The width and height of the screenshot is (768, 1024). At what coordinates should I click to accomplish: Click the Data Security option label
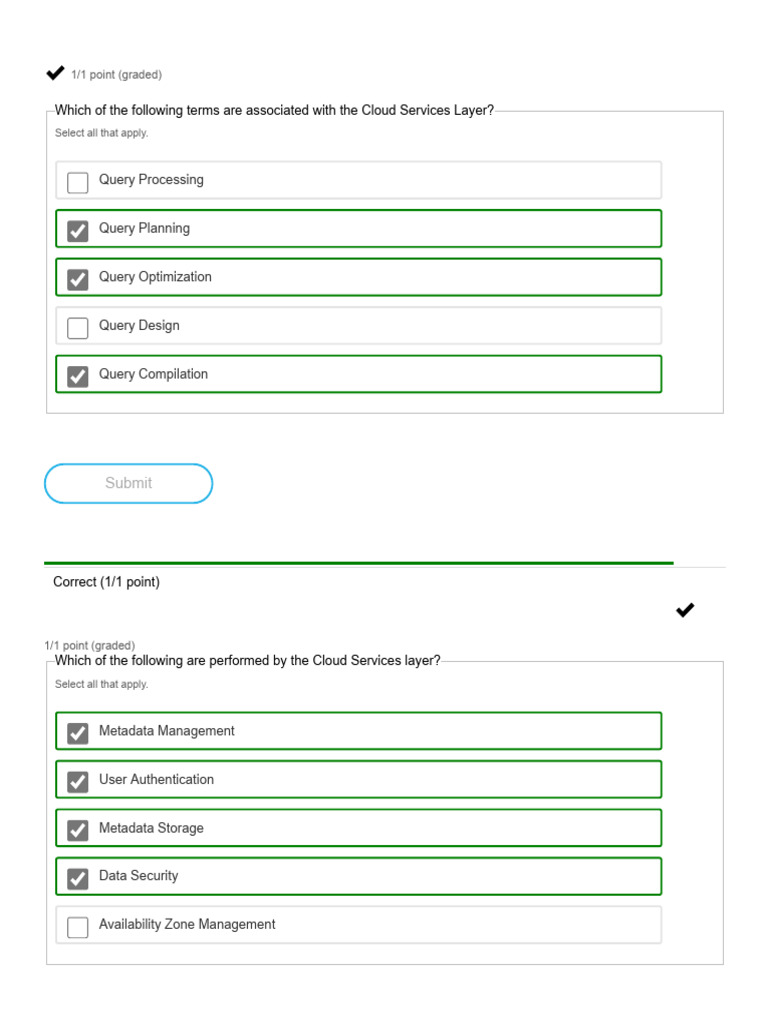[138, 876]
